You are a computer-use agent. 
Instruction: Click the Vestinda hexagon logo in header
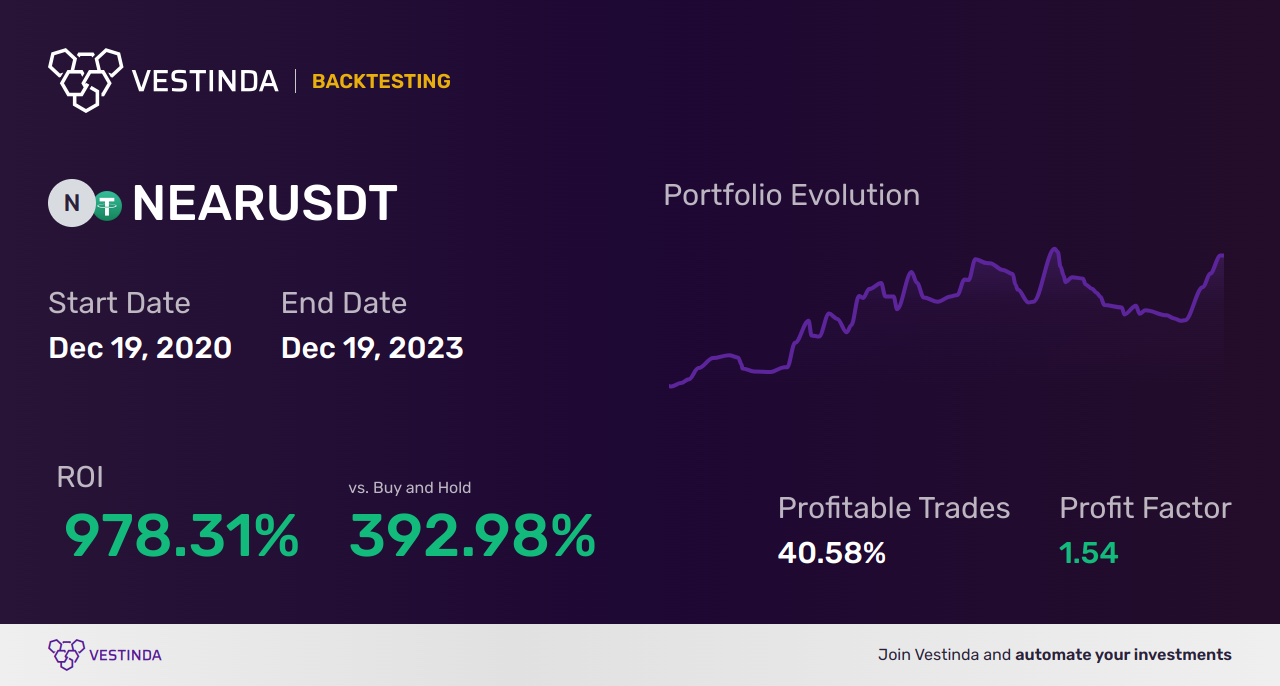pyautogui.click(x=85, y=78)
